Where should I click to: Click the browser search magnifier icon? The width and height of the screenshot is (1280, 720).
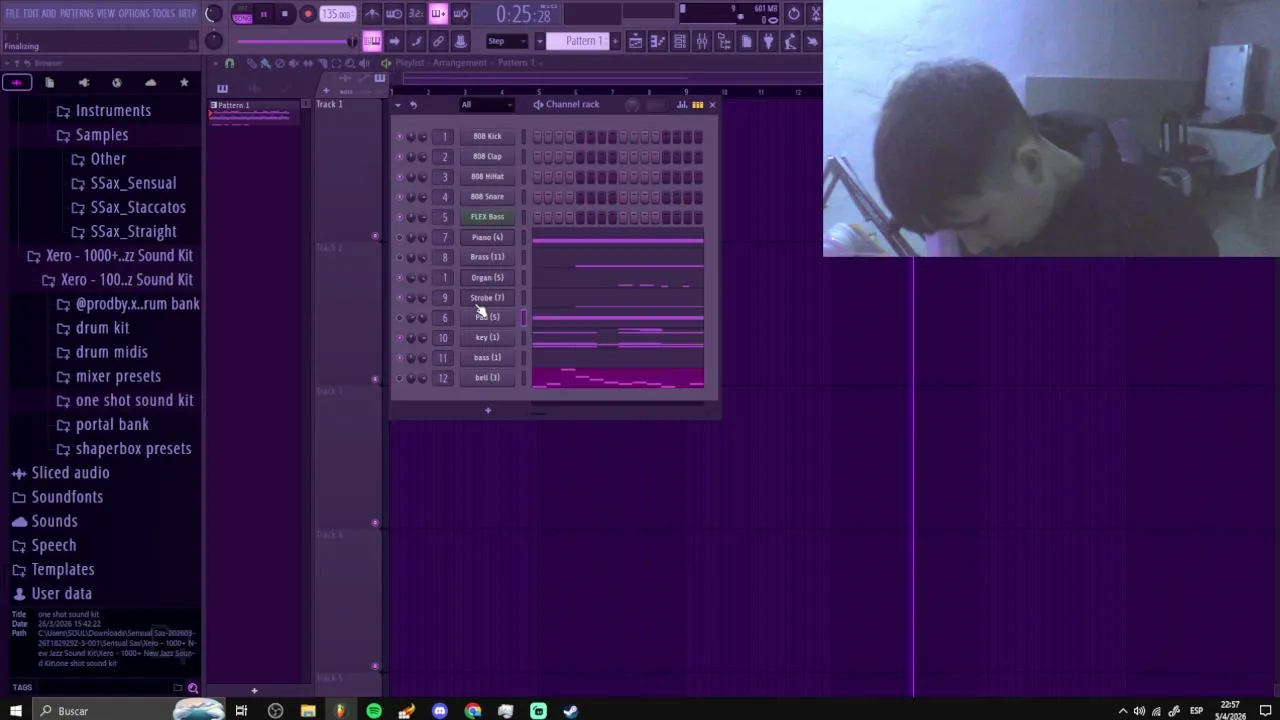point(193,688)
